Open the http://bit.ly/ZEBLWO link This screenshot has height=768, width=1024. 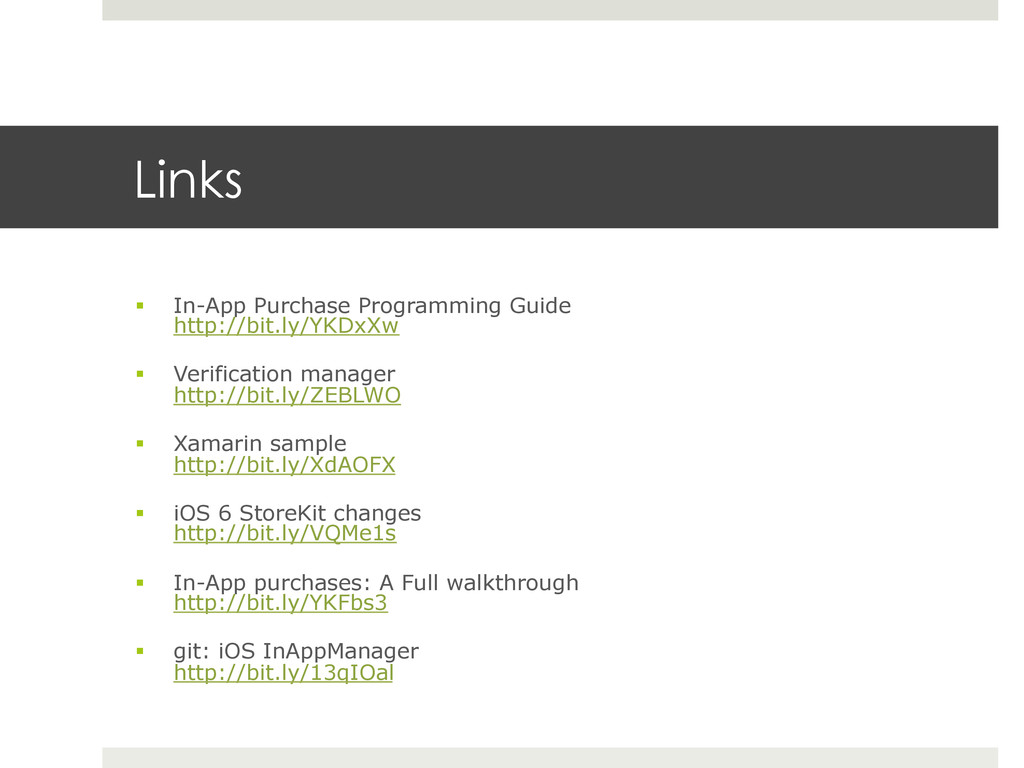coord(287,395)
